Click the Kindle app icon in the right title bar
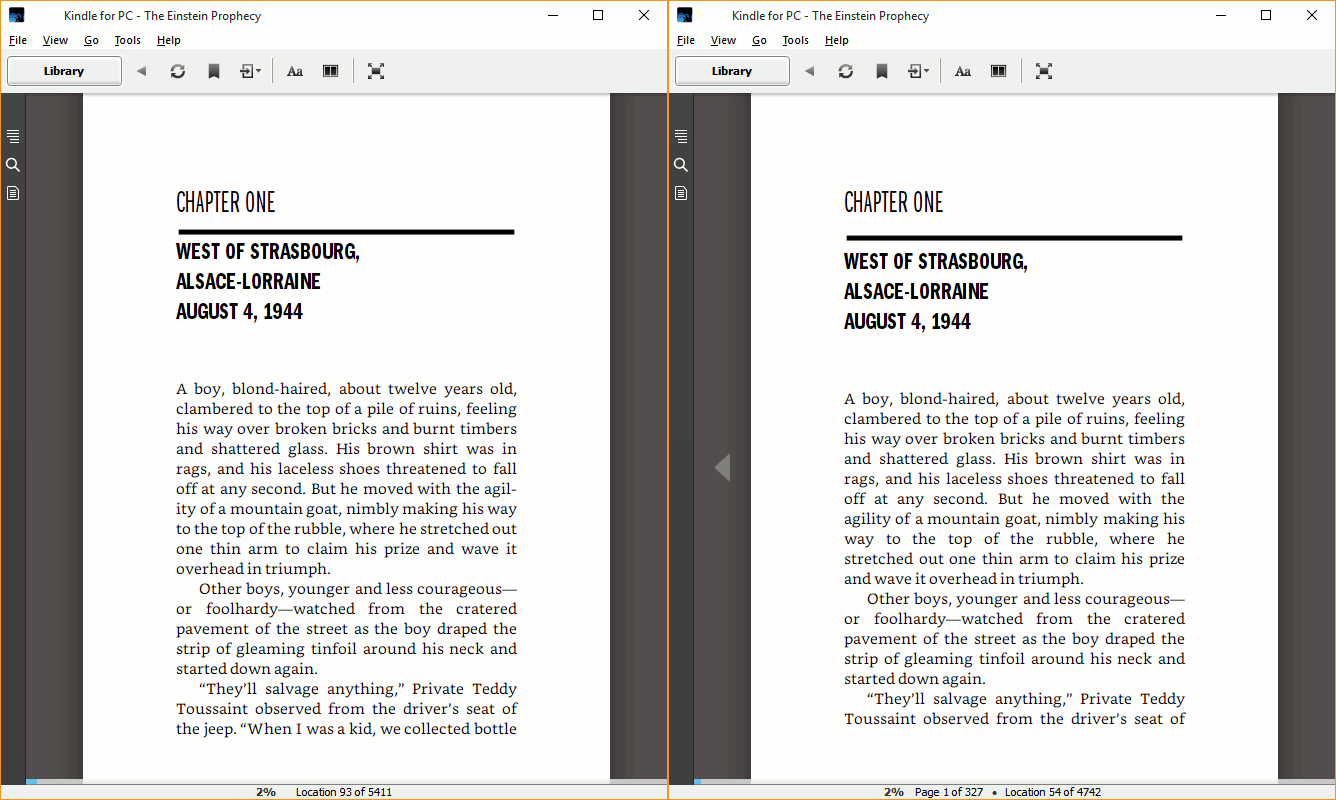The height and width of the screenshot is (800, 1336). coord(685,15)
